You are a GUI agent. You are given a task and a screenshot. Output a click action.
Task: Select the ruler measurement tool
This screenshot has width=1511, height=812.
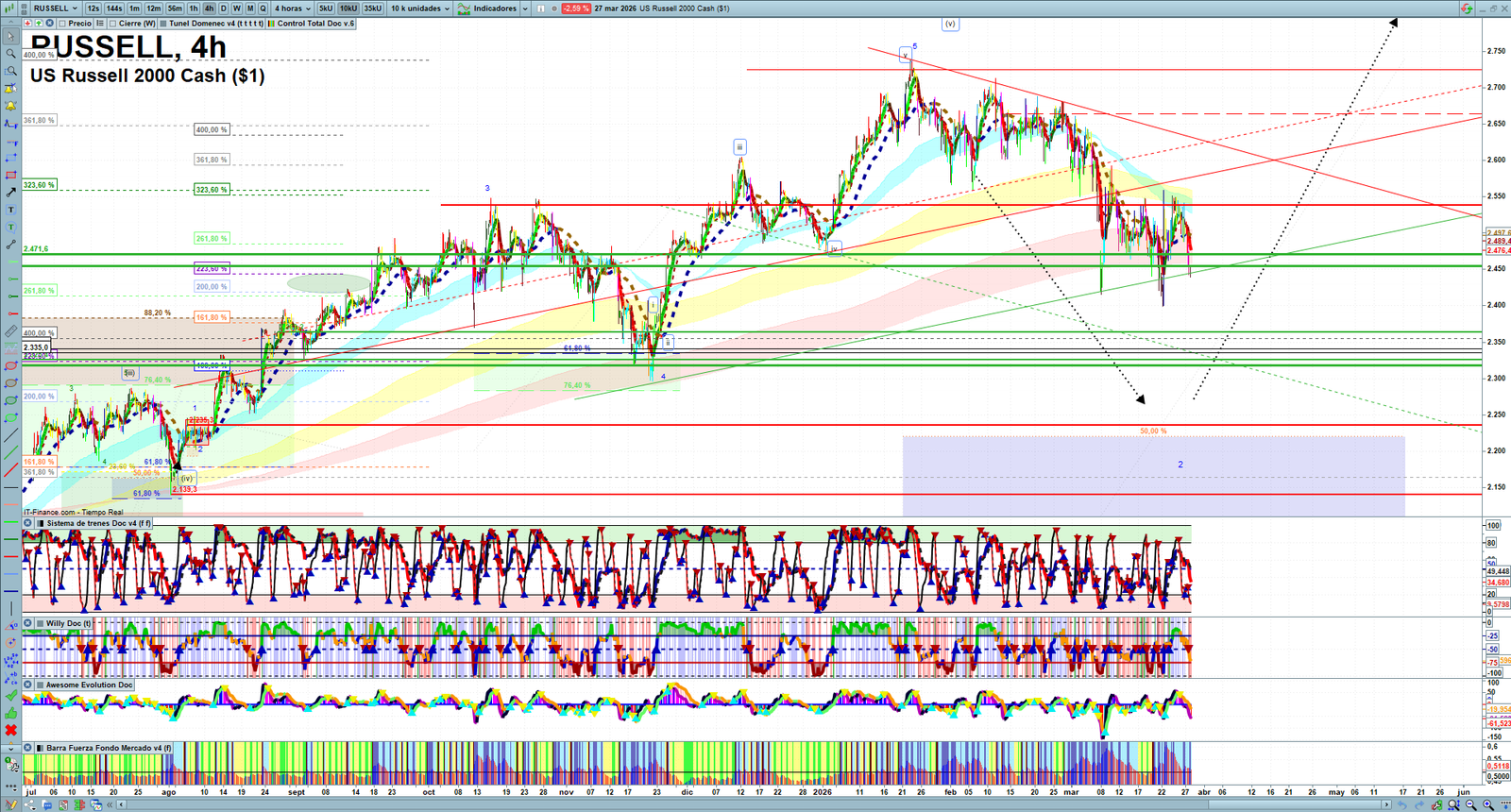coord(10,331)
